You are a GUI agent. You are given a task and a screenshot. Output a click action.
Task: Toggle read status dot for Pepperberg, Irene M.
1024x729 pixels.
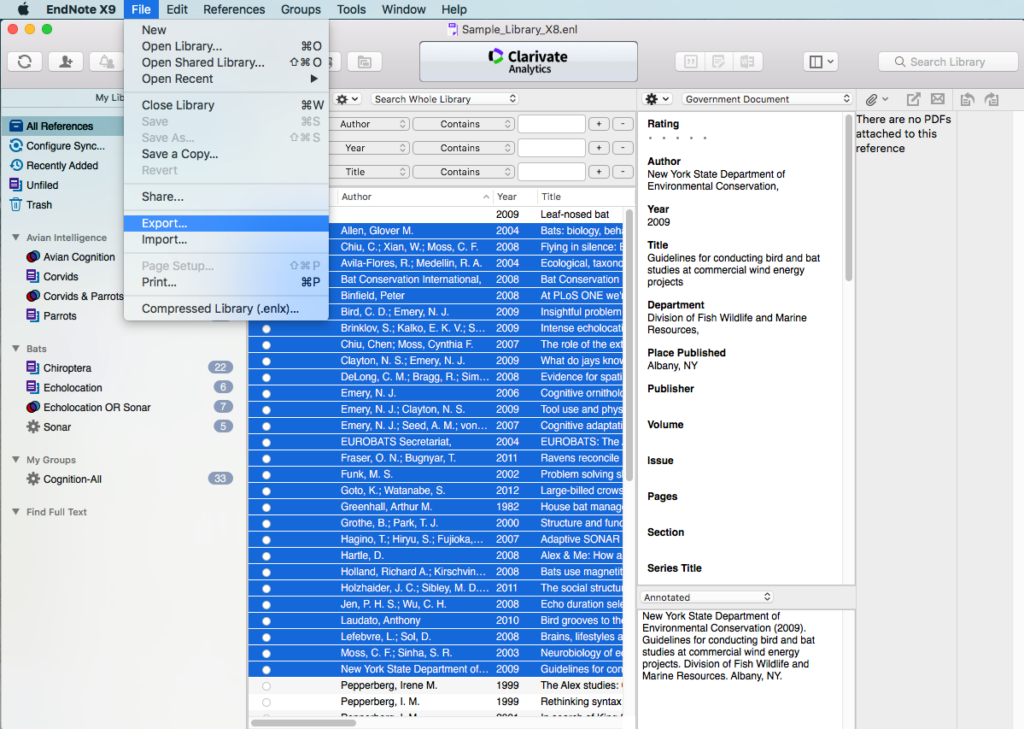click(x=266, y=686)
